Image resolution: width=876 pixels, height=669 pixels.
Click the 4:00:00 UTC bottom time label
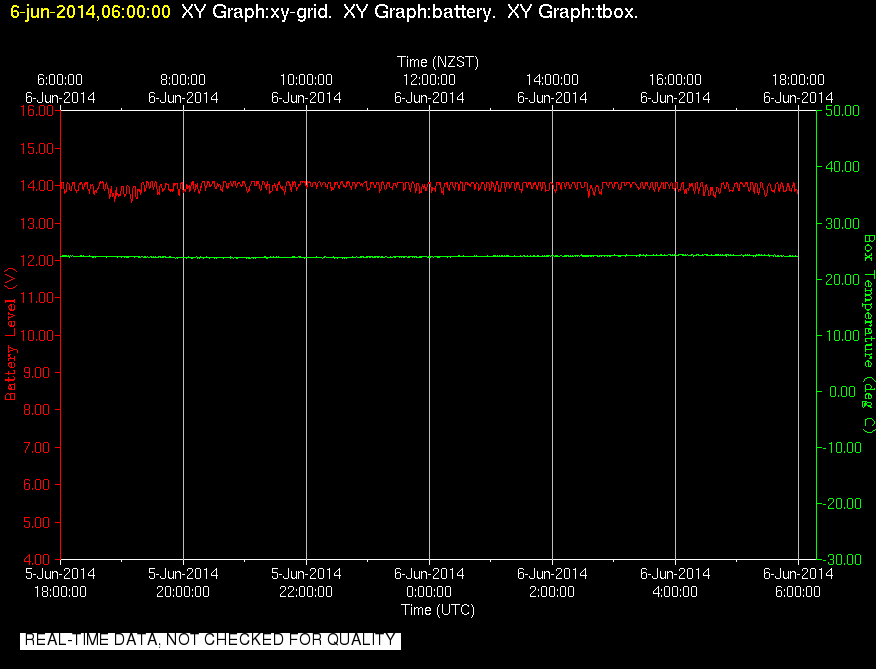[x=675, y=592]
